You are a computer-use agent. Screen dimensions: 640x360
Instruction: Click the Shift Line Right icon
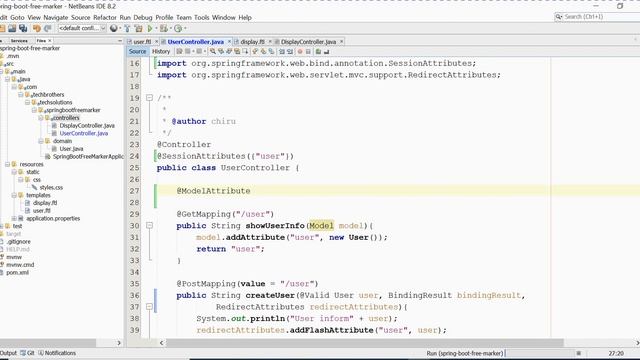[x=290, y=51]
